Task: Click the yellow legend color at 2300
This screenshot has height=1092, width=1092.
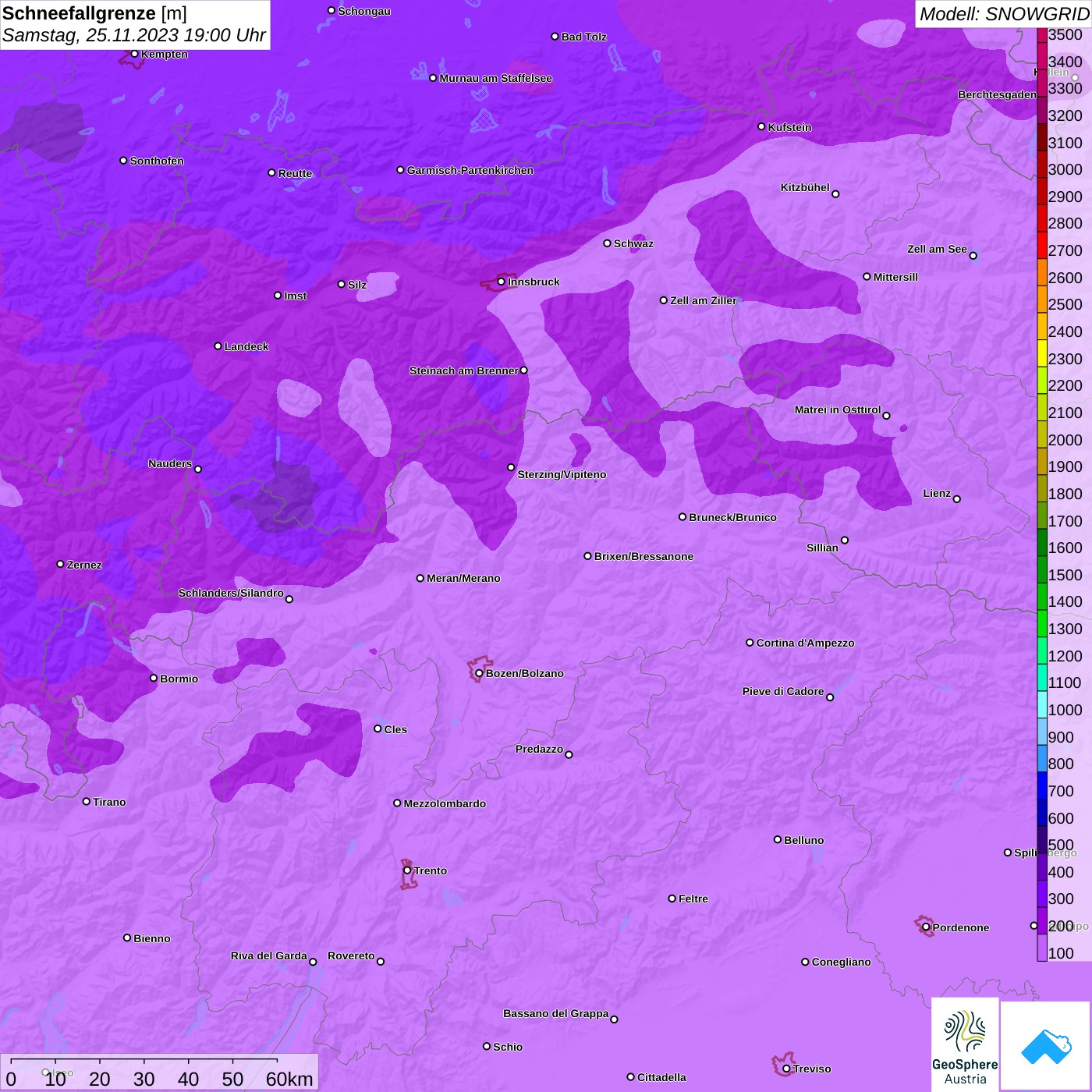Action: [x=1041, y=353]
